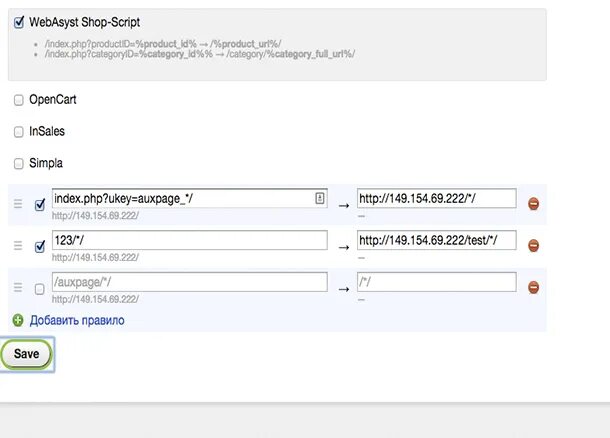The image size is (610, 438).
Task: Uncheck the WebAsyst Shop-Script checkbox
Action: 19,21
